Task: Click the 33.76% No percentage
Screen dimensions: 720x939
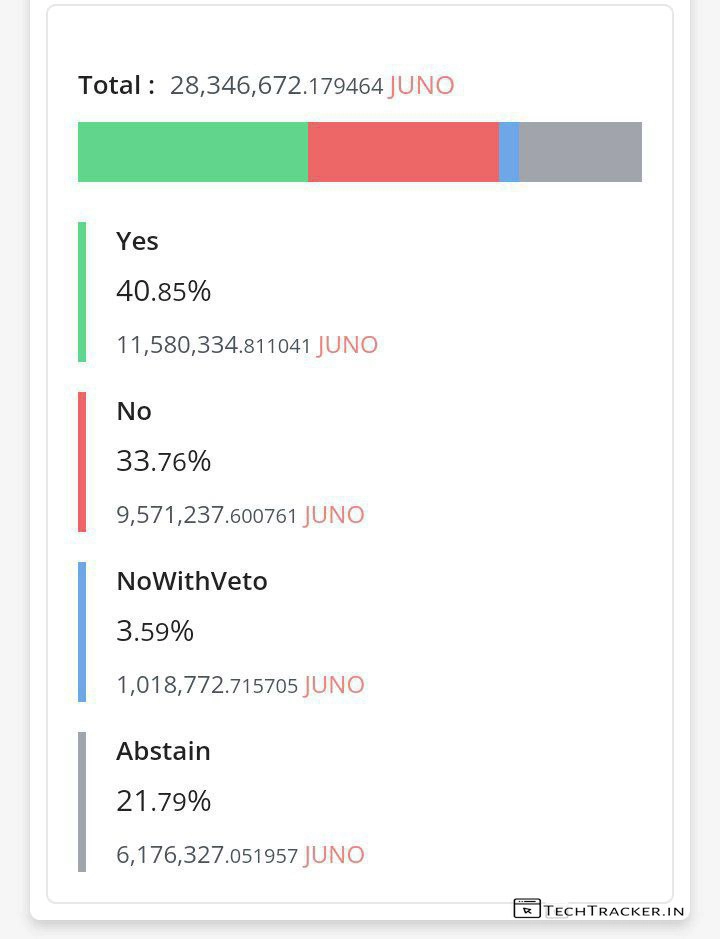Action: [x=163, y=461]
